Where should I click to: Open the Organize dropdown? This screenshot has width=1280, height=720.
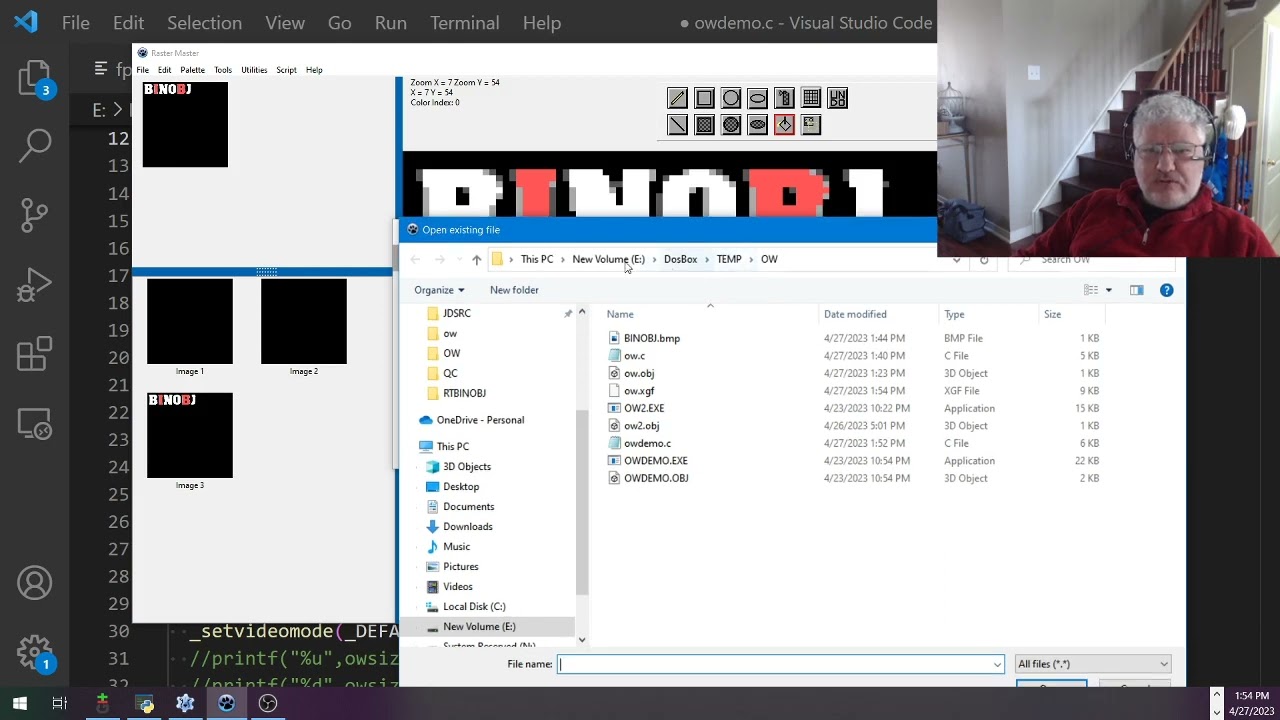pyautogui.click(x=439, y=290)
